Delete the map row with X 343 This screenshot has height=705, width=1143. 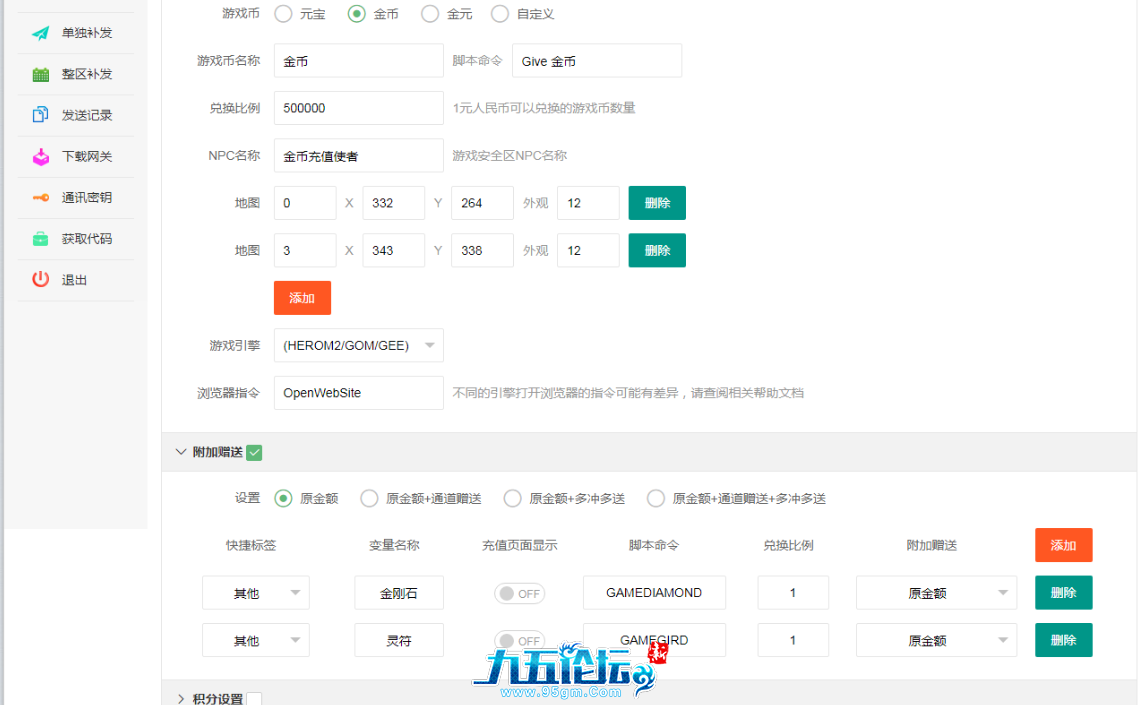click(x=656, y=251)
